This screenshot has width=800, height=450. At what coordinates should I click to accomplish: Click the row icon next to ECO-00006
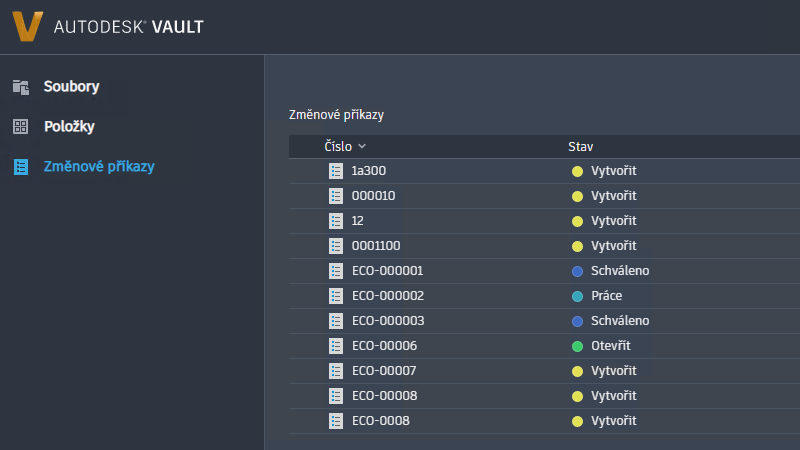click(x=336, y=346)
